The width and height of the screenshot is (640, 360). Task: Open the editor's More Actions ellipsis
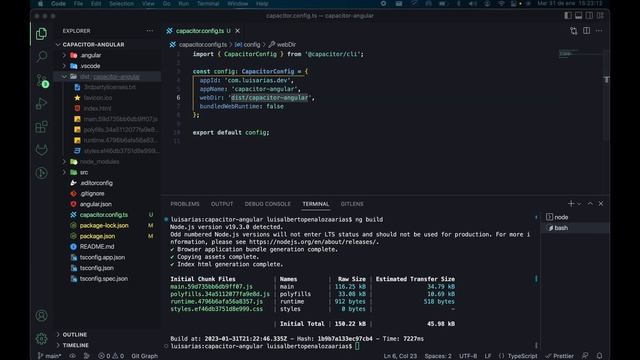pyautogui.click(x=599, y=31)
